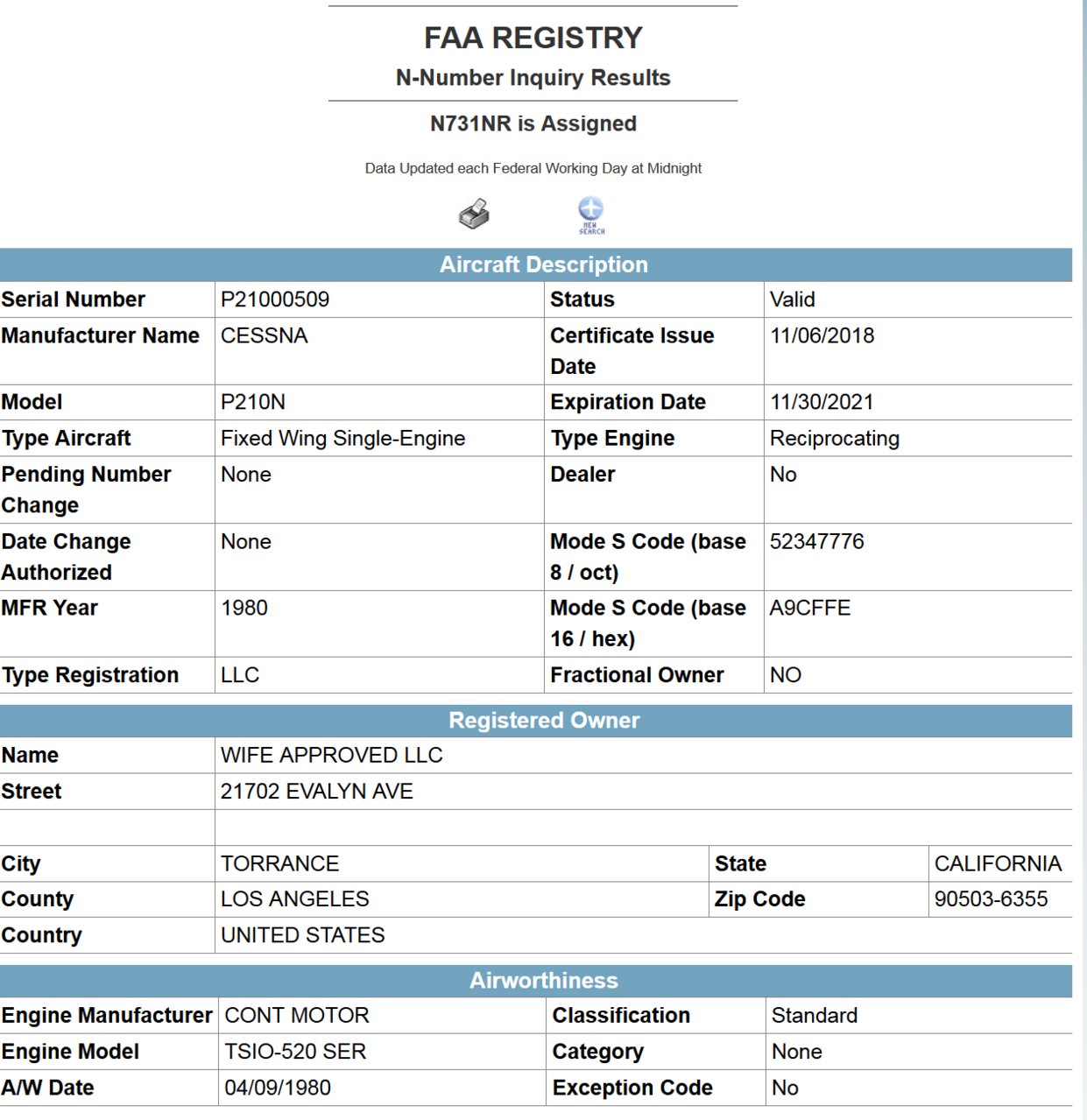The width and height of the screenshot is (1087, 1120).
Task: Select Mode S octal code 52347776
Action: tap(817, 541)
